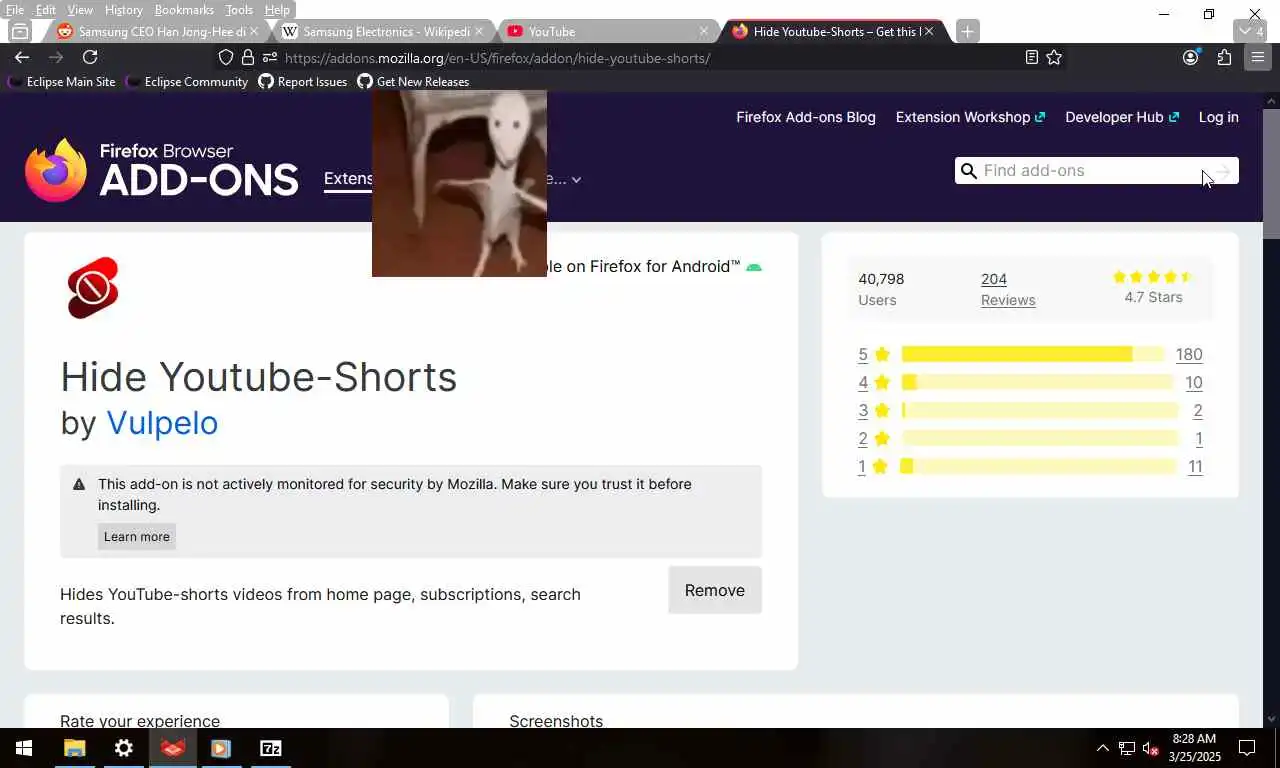Open Firefox account icon
This screenshot has height=768, width=1280.
(x=1190, y=58)
